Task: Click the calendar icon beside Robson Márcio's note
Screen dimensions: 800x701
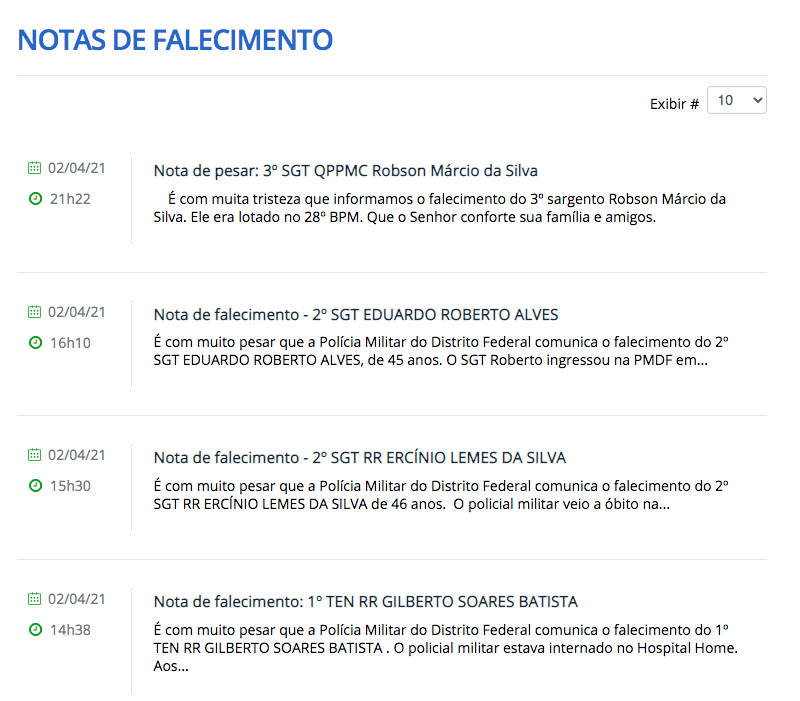Action: pos(35,168)
